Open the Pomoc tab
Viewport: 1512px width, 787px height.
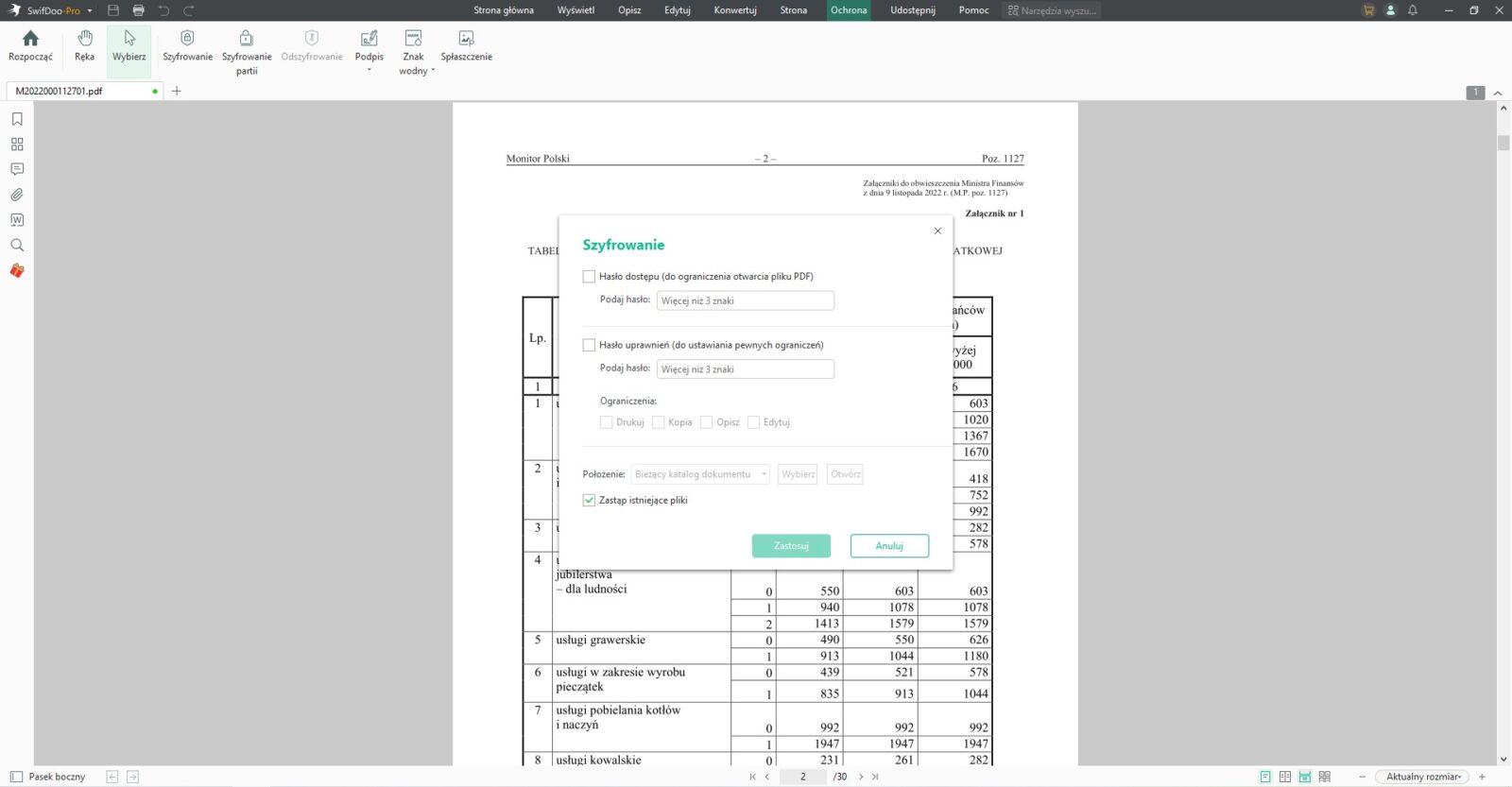click(973, 10)
